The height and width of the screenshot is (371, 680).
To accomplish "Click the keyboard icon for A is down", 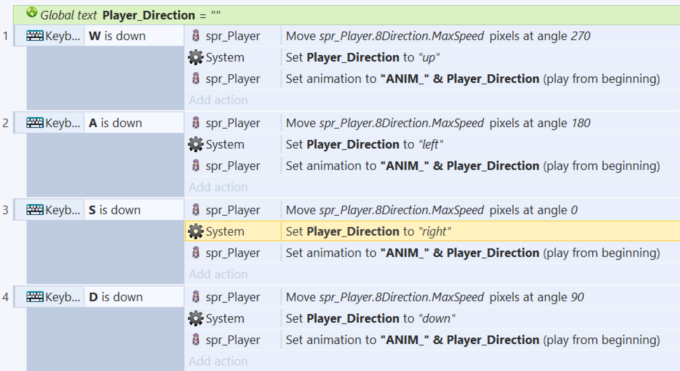I will coord(35,123).
